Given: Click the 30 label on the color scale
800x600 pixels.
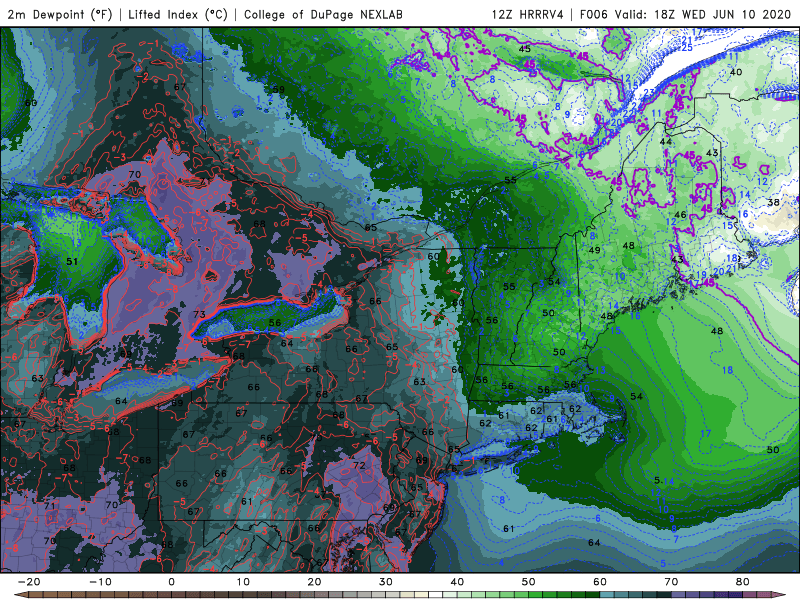Looking at the screenshot, I should (x=386, y=582).
